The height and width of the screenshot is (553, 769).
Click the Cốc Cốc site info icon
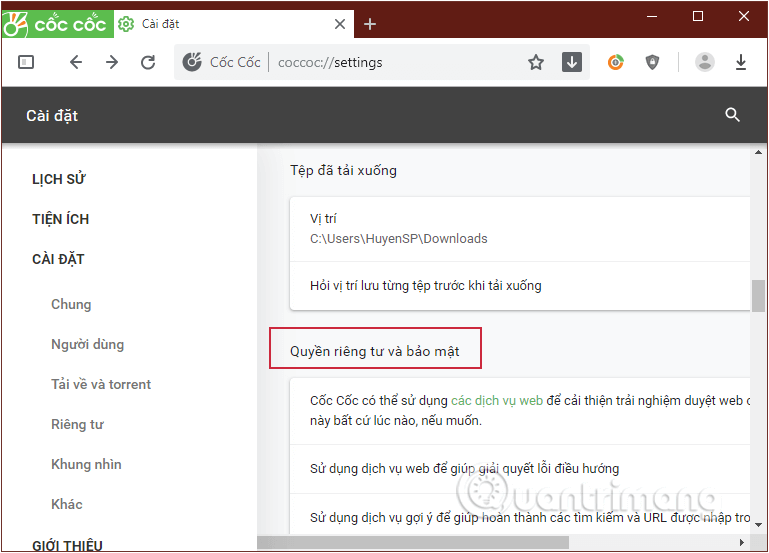coord(192,62)
